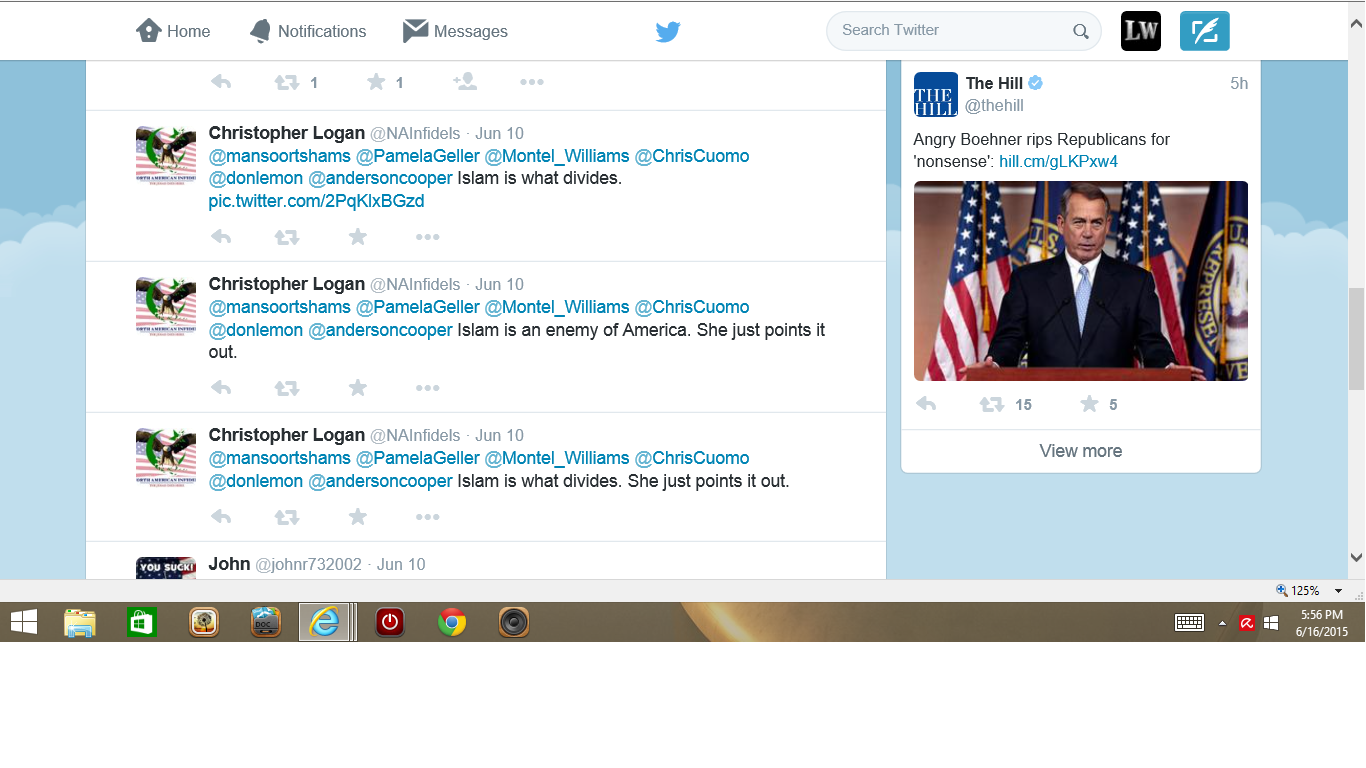Click the Christopher Logan name on the 'enemy of America' tweet
1366x768 pixels.
[x=286, y=284]
